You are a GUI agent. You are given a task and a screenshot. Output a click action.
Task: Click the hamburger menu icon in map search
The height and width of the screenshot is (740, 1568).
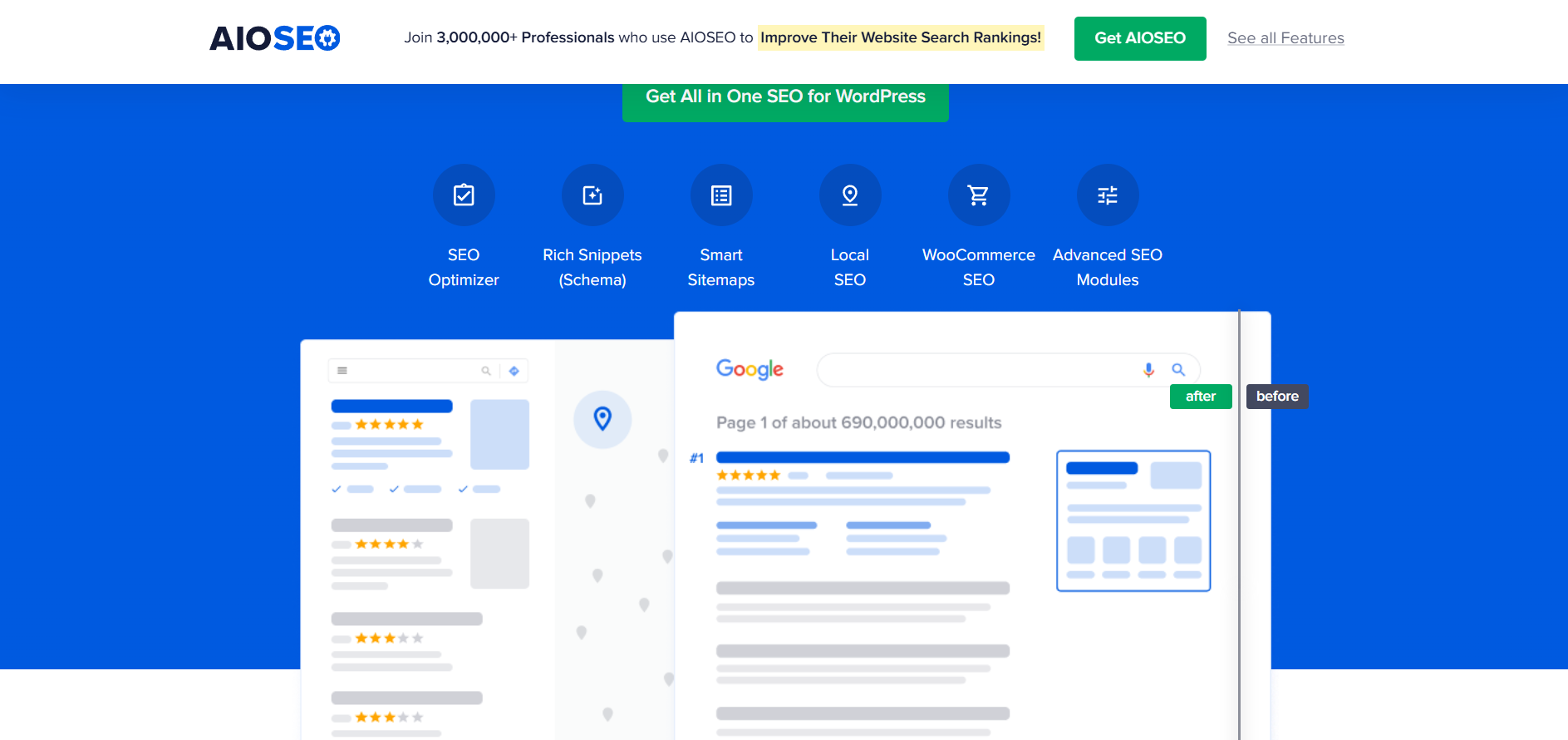342,371
